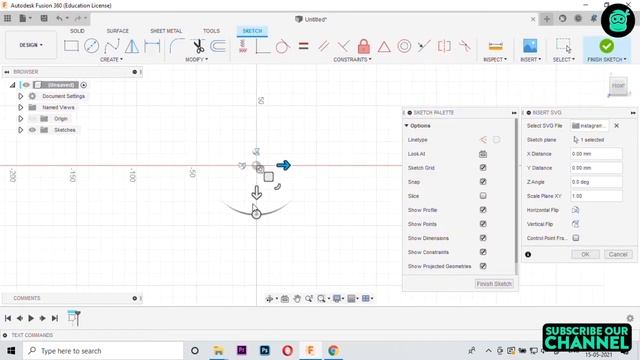
Task: Expand the Document Settings tree node
Action: (x=20, y=96)
